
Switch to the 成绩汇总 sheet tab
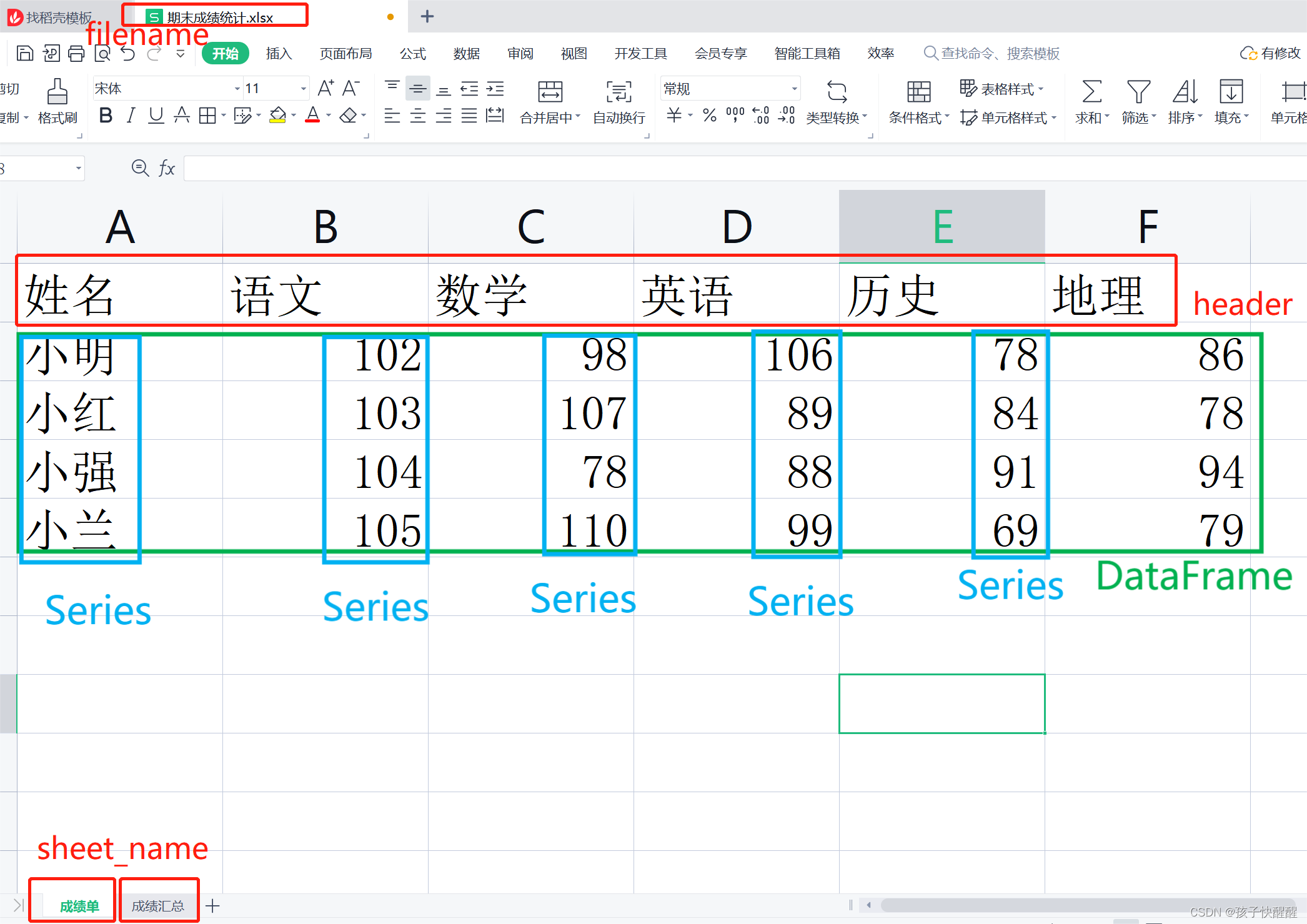pyautogui.click(x=158, y=906)
